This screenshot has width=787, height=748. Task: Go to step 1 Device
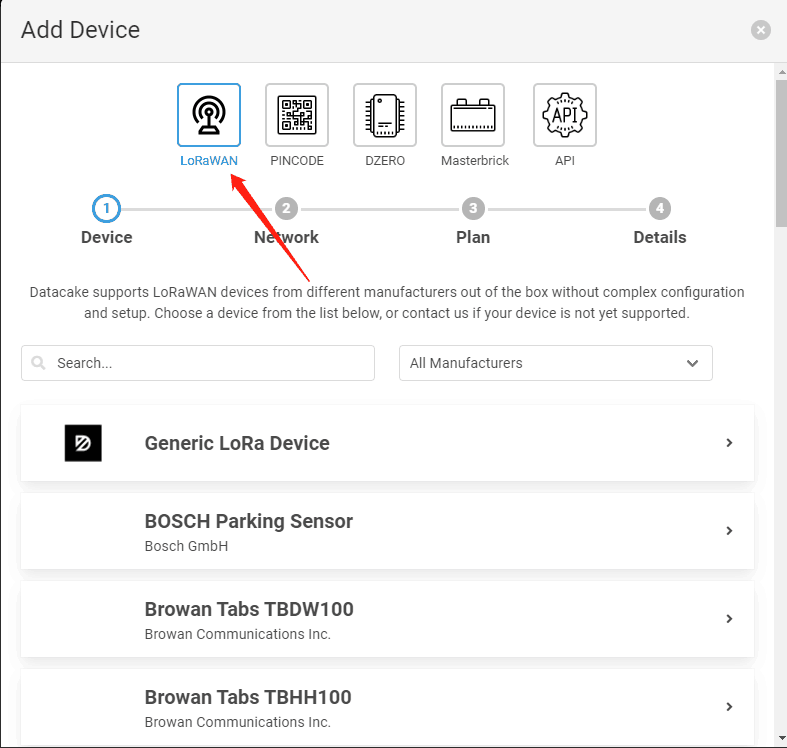coord(106,208)
